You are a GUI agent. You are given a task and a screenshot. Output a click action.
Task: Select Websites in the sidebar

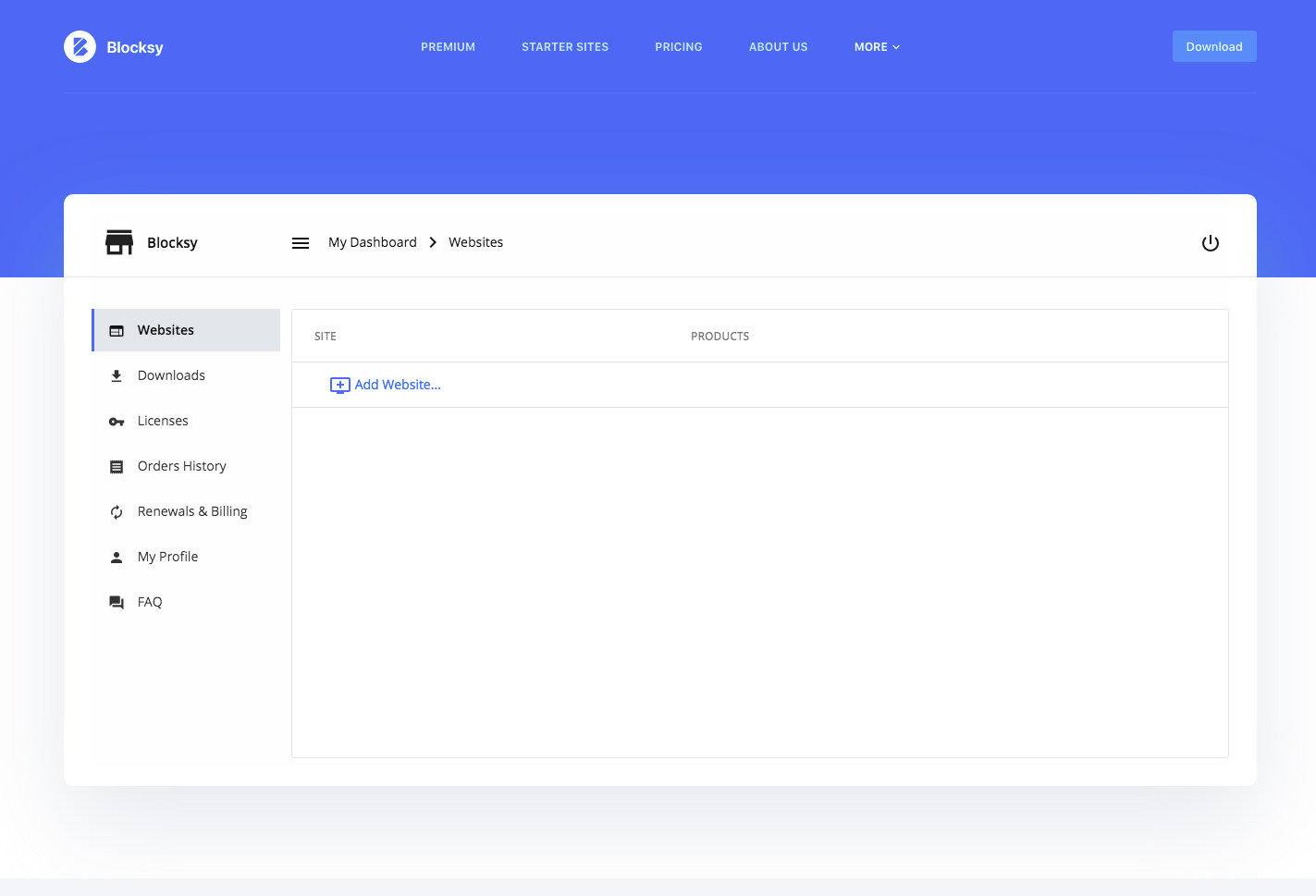[x=186, y=330]
